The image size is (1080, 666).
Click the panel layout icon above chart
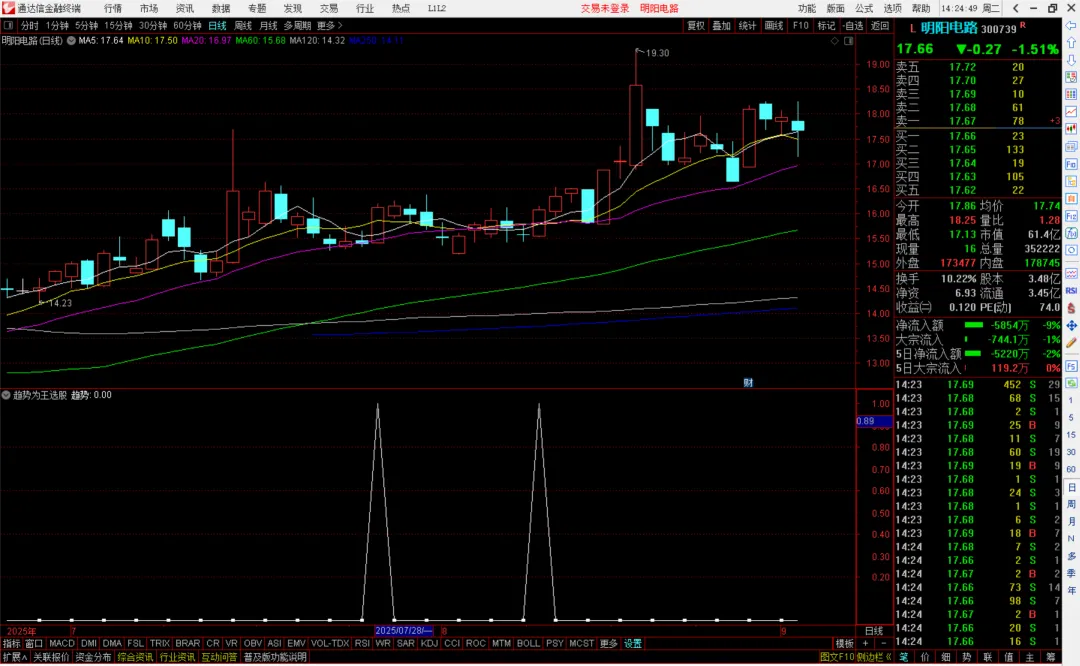tap(849, 41)
